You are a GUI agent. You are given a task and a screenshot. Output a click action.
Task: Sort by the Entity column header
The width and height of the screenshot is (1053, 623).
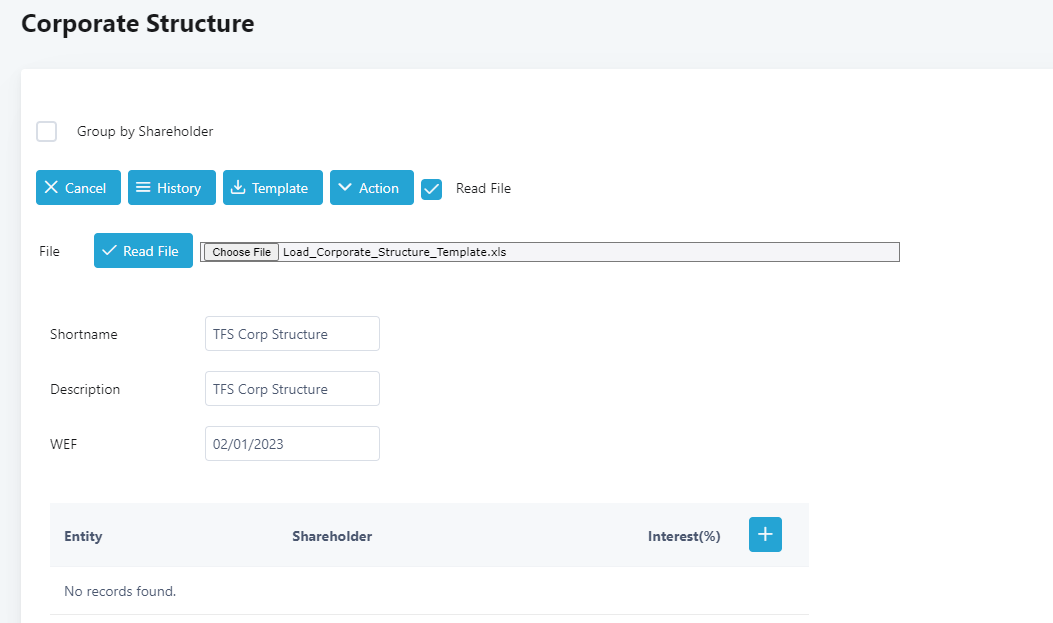click(x=83, y=536)
